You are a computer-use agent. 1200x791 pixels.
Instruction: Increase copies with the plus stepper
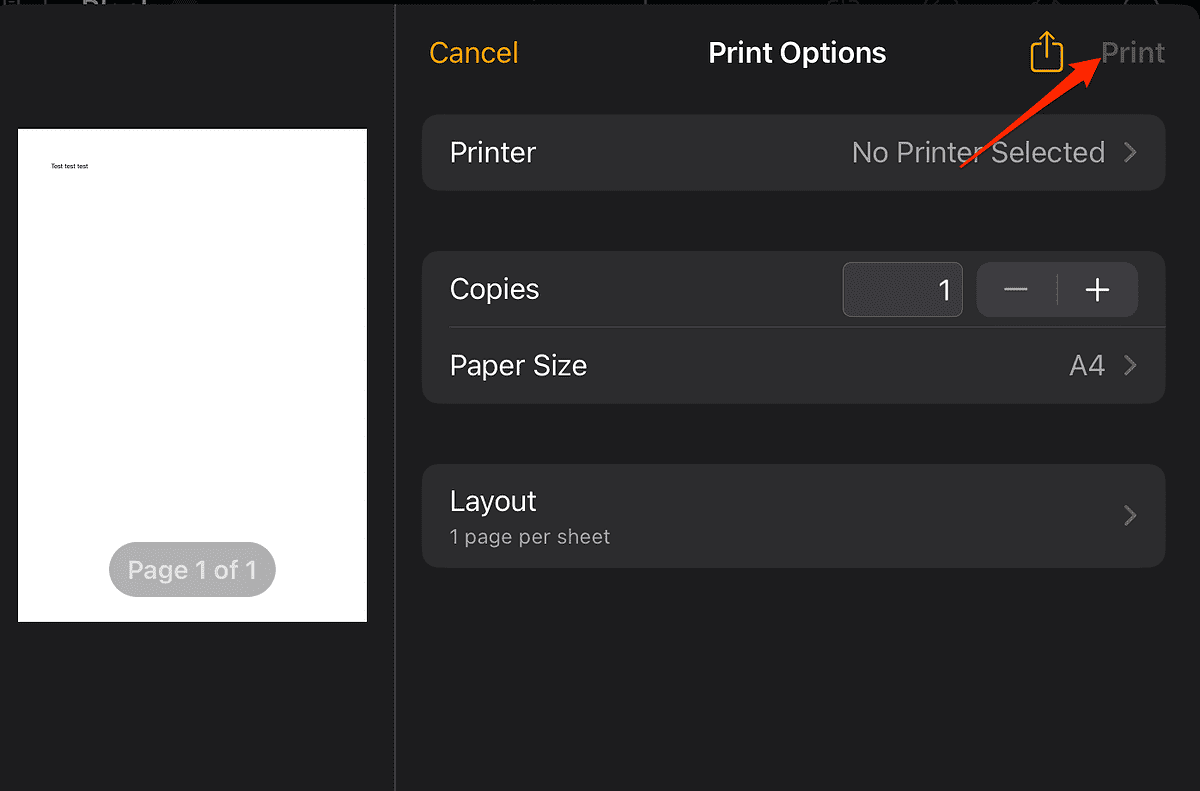[x=1097, y=290]
